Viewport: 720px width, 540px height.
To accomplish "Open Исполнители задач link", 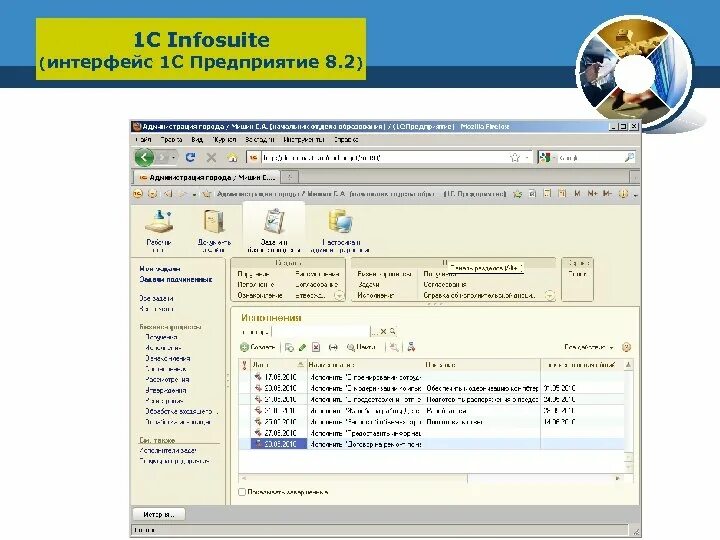I will [x=168, y=450].
